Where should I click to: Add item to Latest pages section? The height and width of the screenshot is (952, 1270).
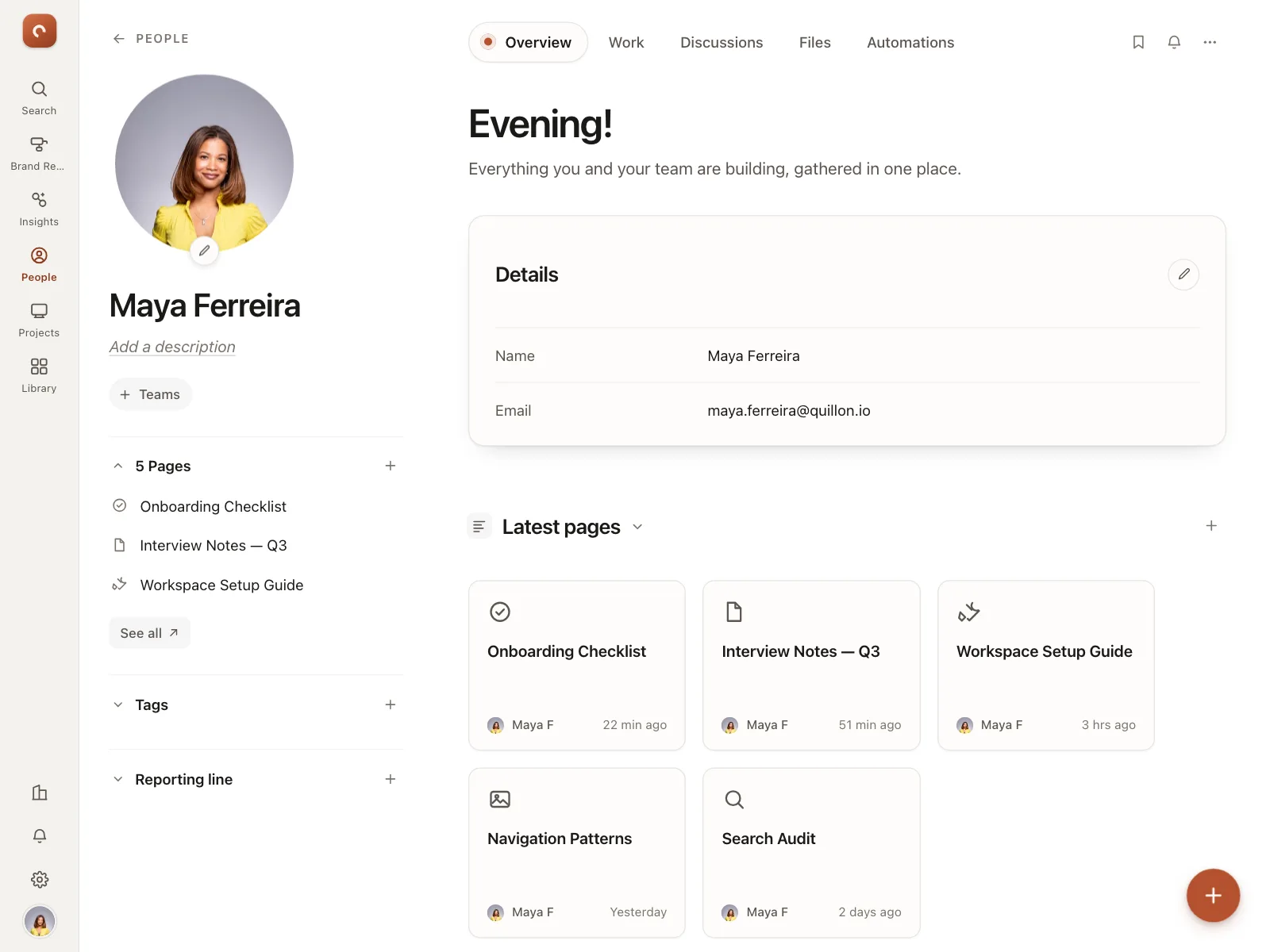coord(1211,526)
